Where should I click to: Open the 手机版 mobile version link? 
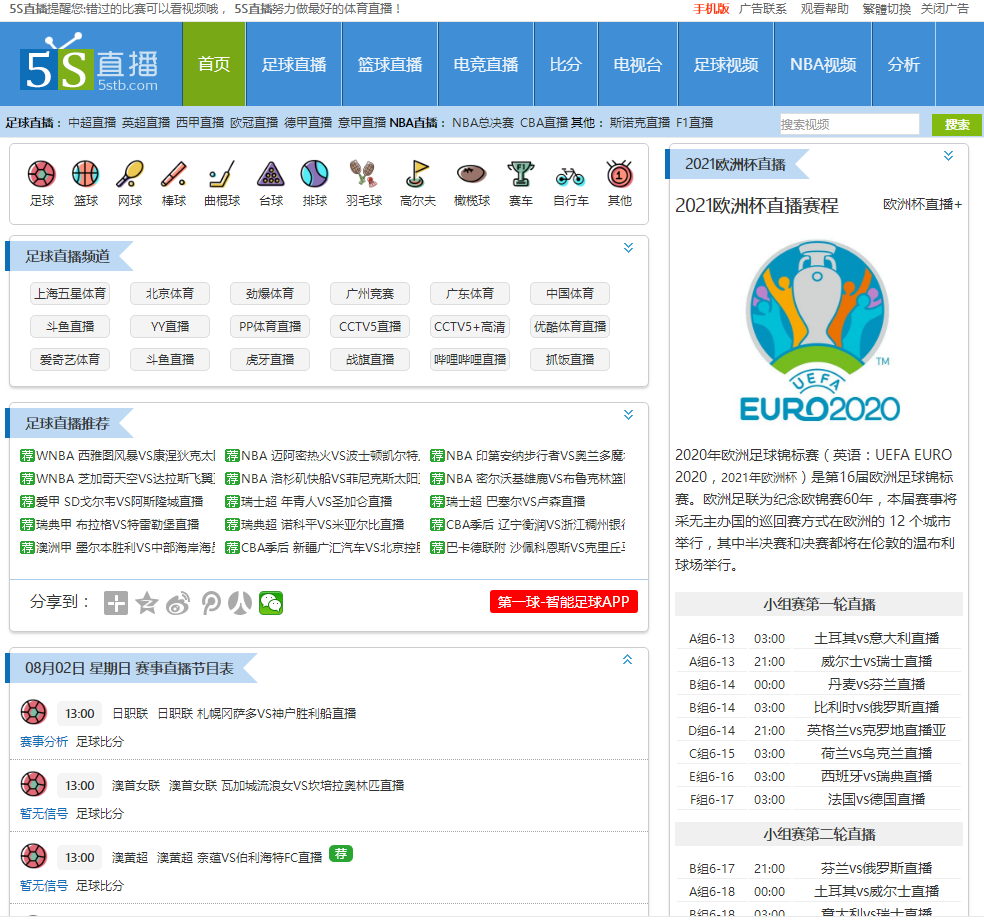pyautogui.click(x=711, y=9)
